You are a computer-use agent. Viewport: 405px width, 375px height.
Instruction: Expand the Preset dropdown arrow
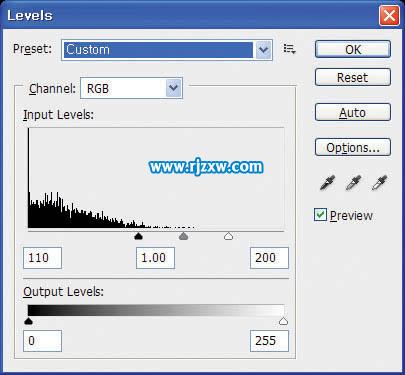(x=264, y=50)
